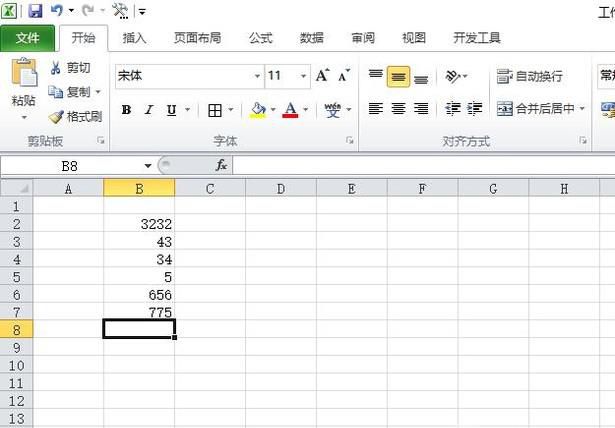Open the 复制 dropdown arrow

[x=98, y=92]
